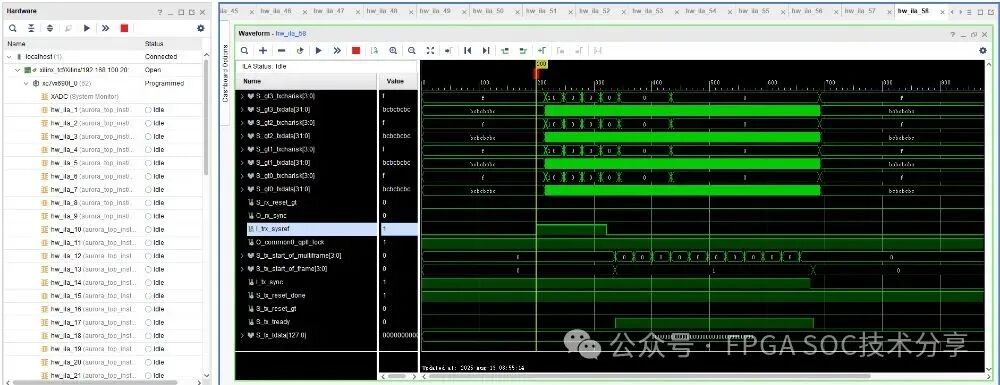Screen dimensions: 1000x385
Task: Click the Status column header in Hardware panel
Action: point(154,44)
